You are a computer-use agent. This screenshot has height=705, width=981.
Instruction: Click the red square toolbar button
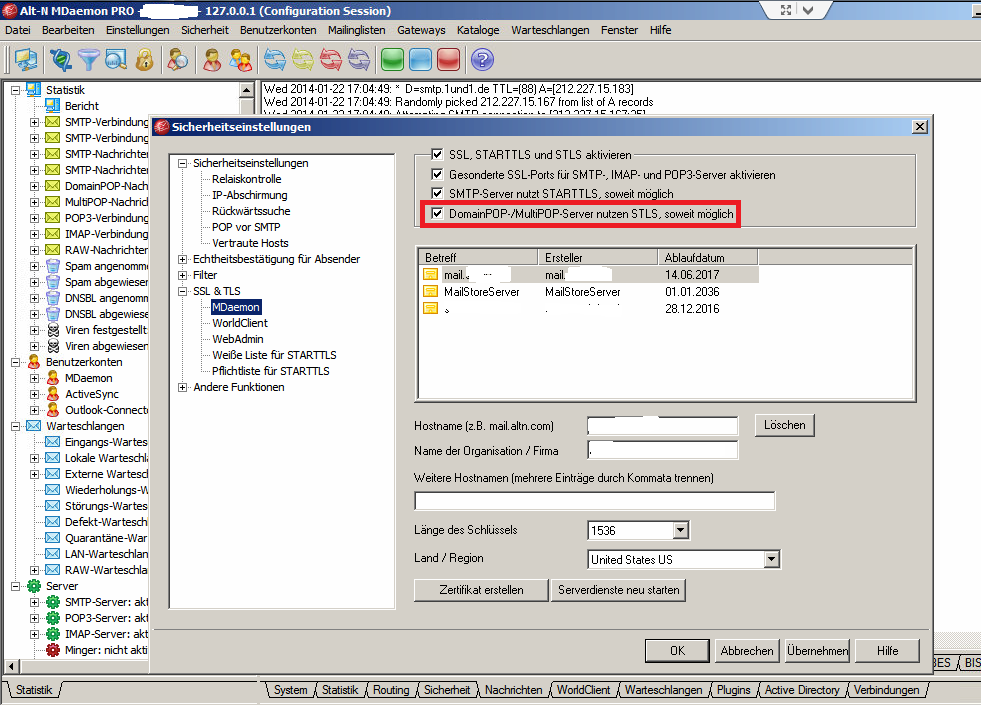pos(448,60)
